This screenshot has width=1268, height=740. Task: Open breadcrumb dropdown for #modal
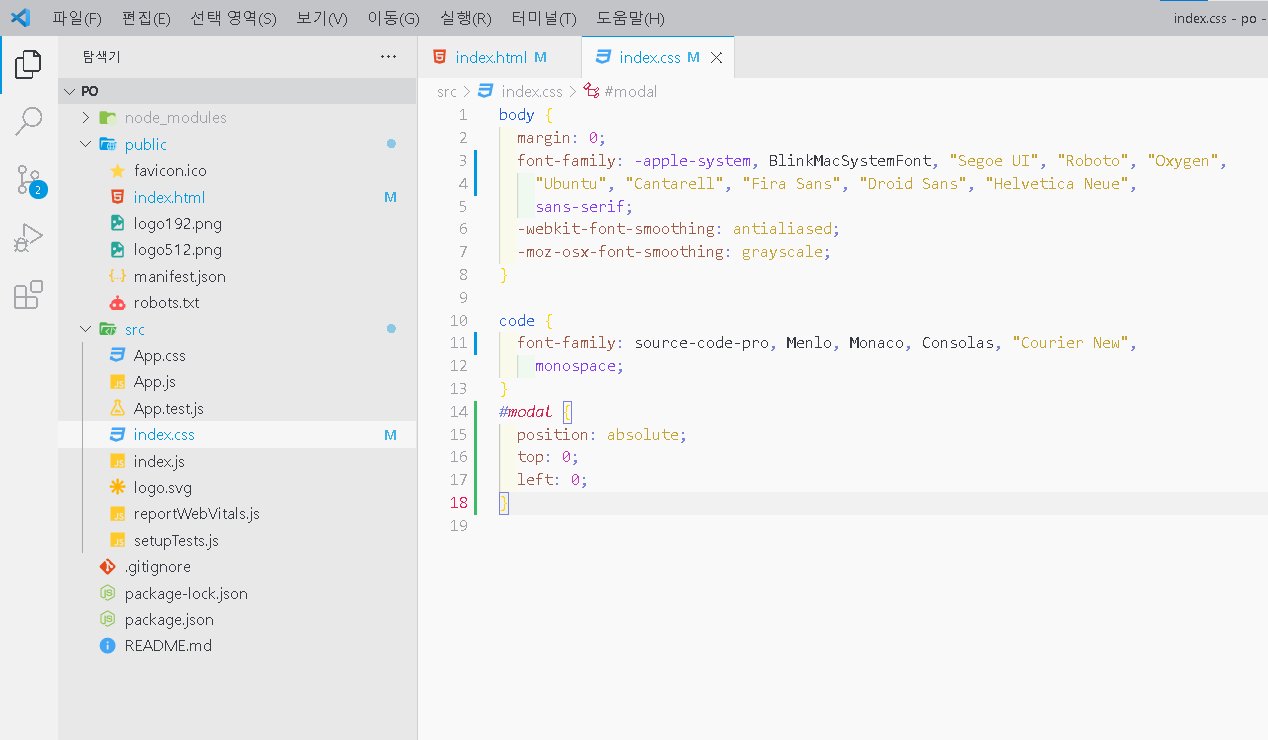[x=631, y=91]
